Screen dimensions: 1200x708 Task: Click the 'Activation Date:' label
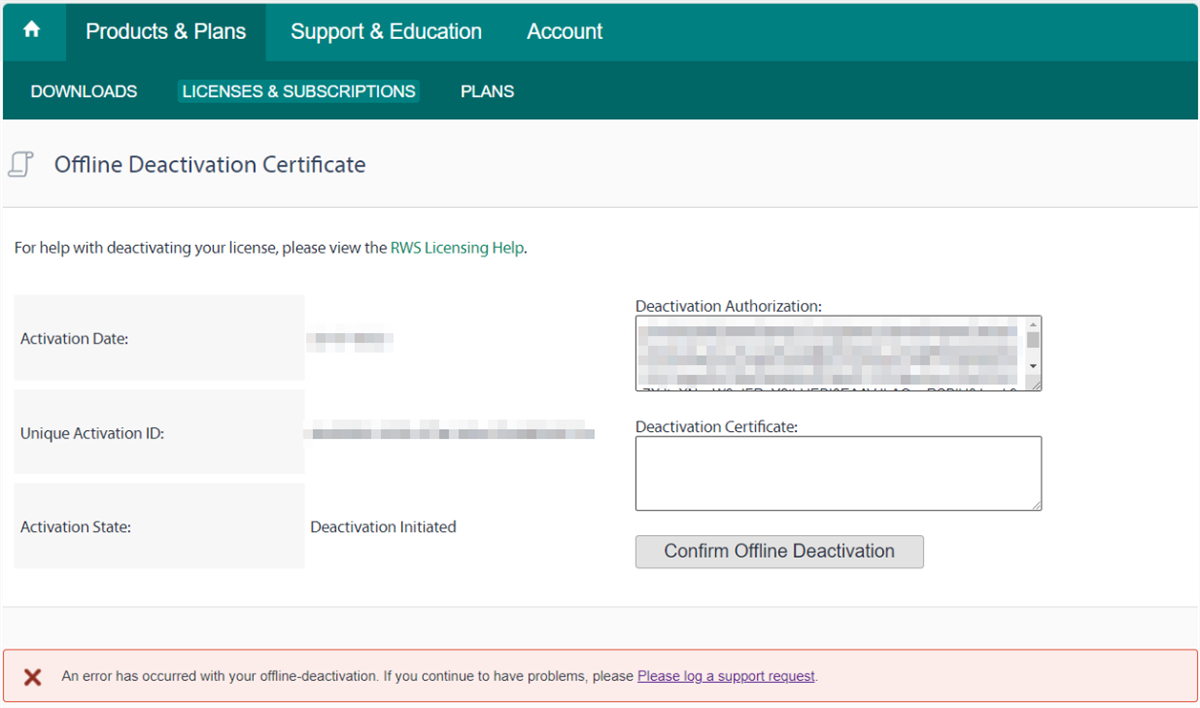(74, 339)
